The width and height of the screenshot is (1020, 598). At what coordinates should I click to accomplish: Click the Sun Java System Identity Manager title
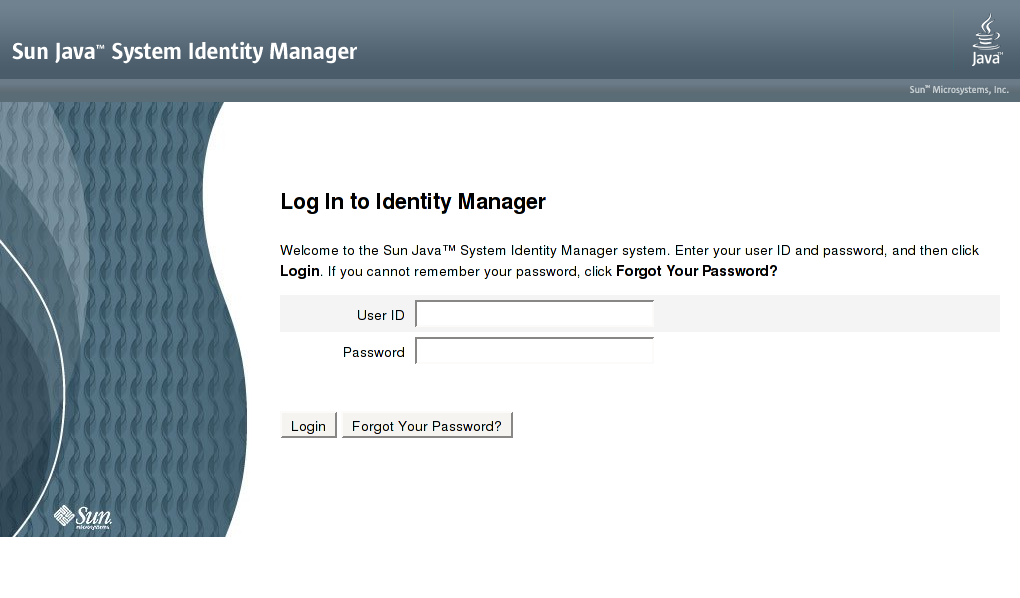click(x=184, y=51)
